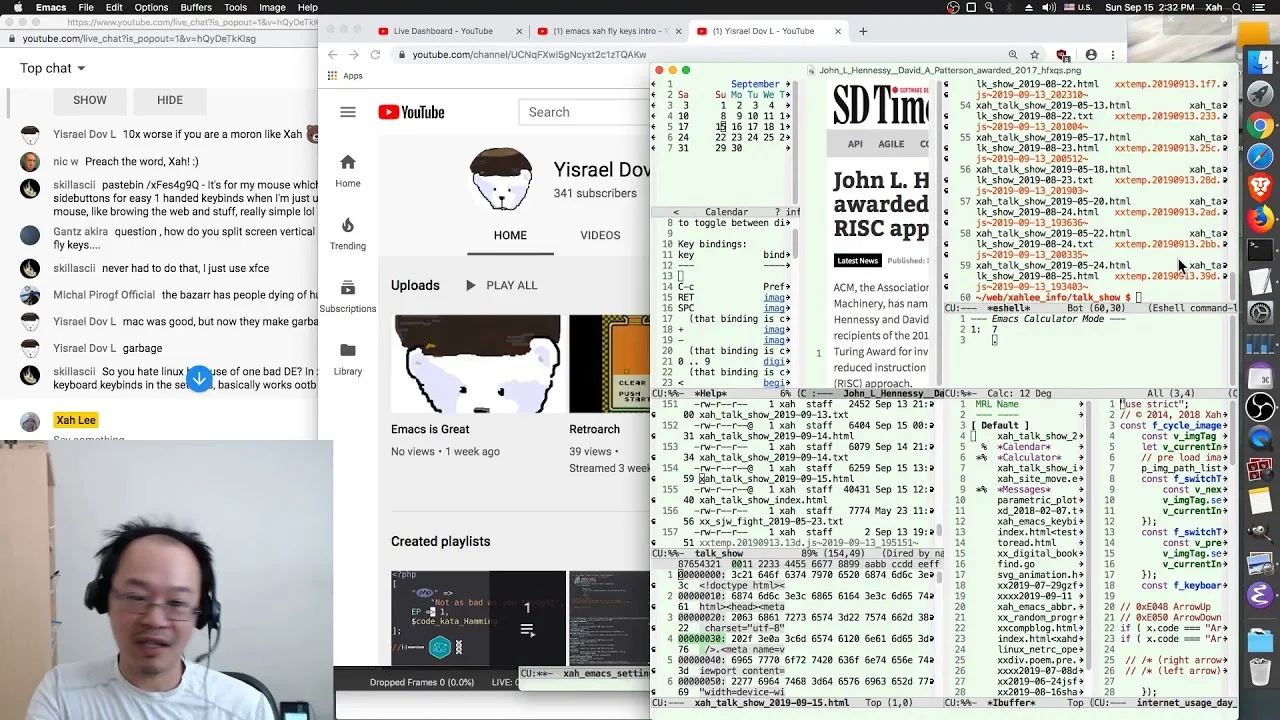1280x720 pixels.
Task: Open the Emacs is Great video thumbnail
Action: 477,364
